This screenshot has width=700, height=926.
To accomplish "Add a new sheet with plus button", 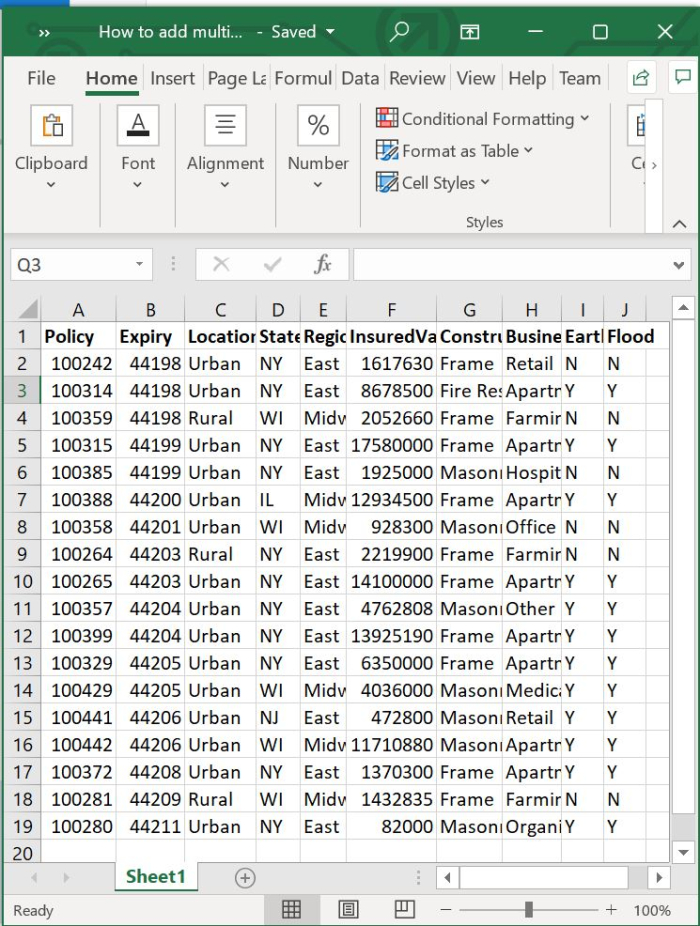I will (245, 878).
